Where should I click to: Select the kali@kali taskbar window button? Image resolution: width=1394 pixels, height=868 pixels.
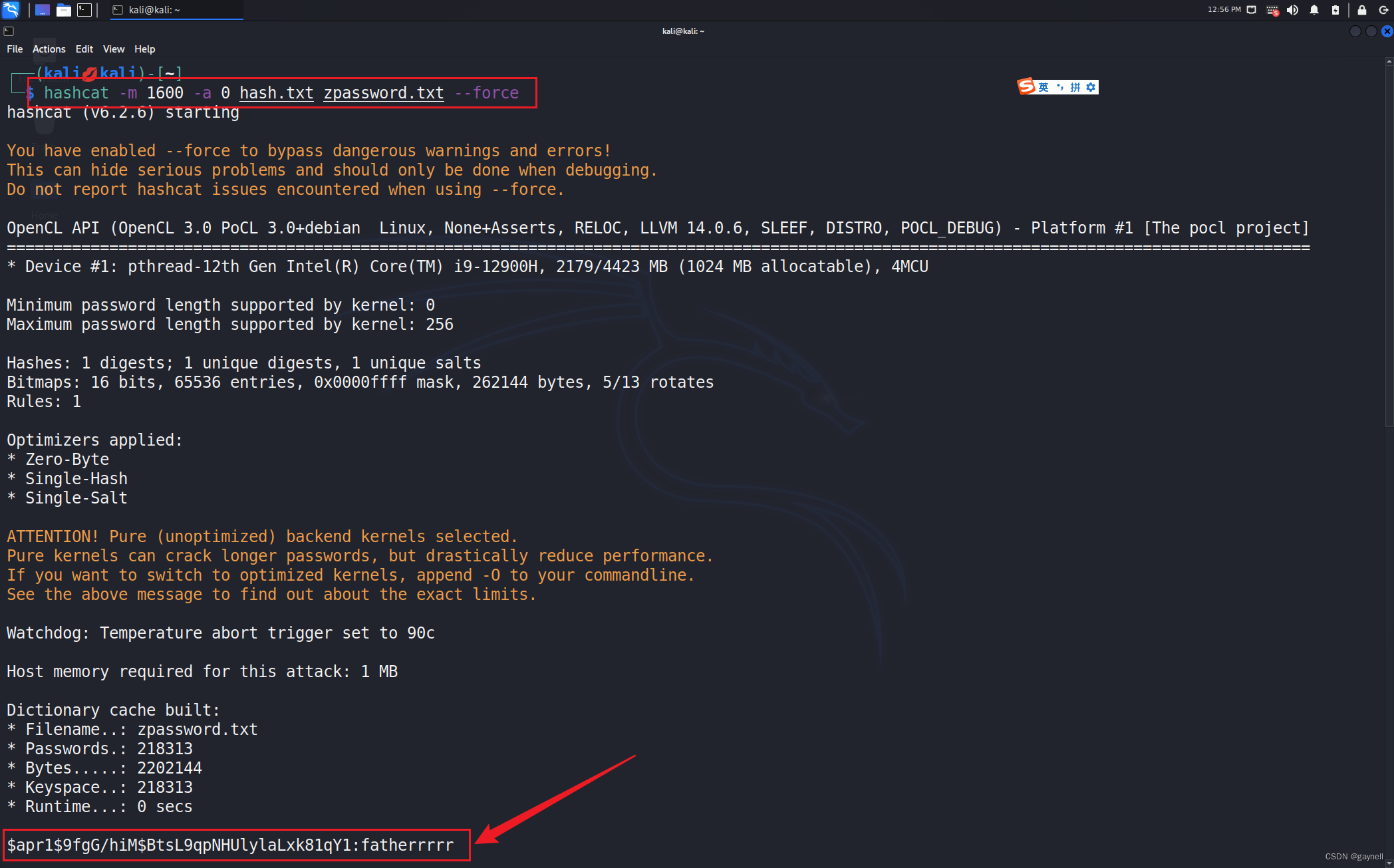tap(177, 10)
